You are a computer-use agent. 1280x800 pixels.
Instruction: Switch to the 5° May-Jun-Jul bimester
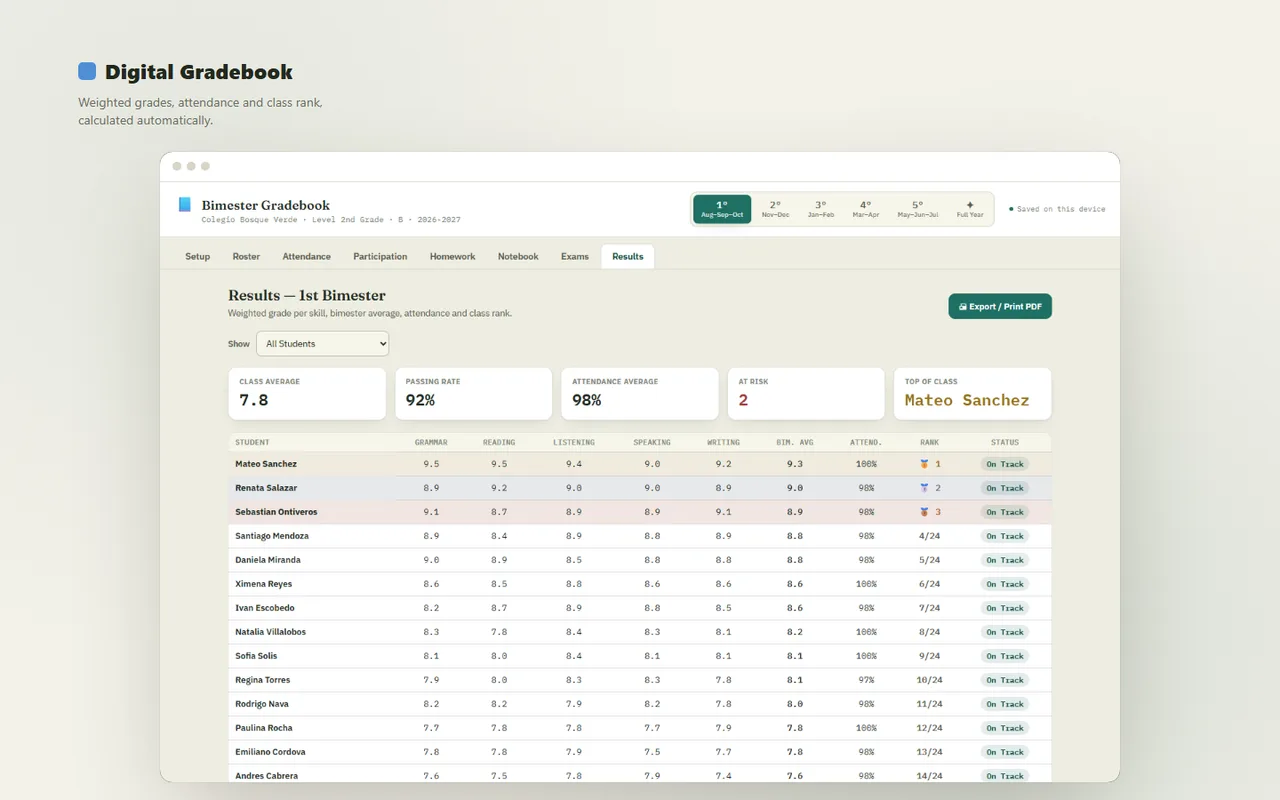point(918,209)
